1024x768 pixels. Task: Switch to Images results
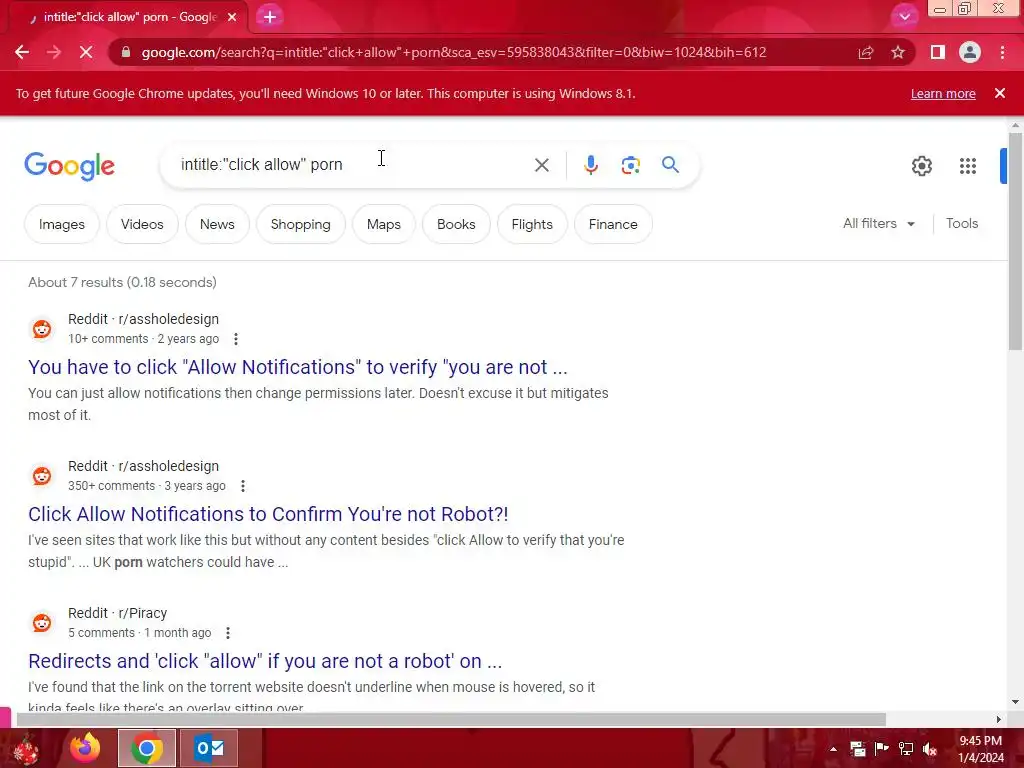pos(61,224)
